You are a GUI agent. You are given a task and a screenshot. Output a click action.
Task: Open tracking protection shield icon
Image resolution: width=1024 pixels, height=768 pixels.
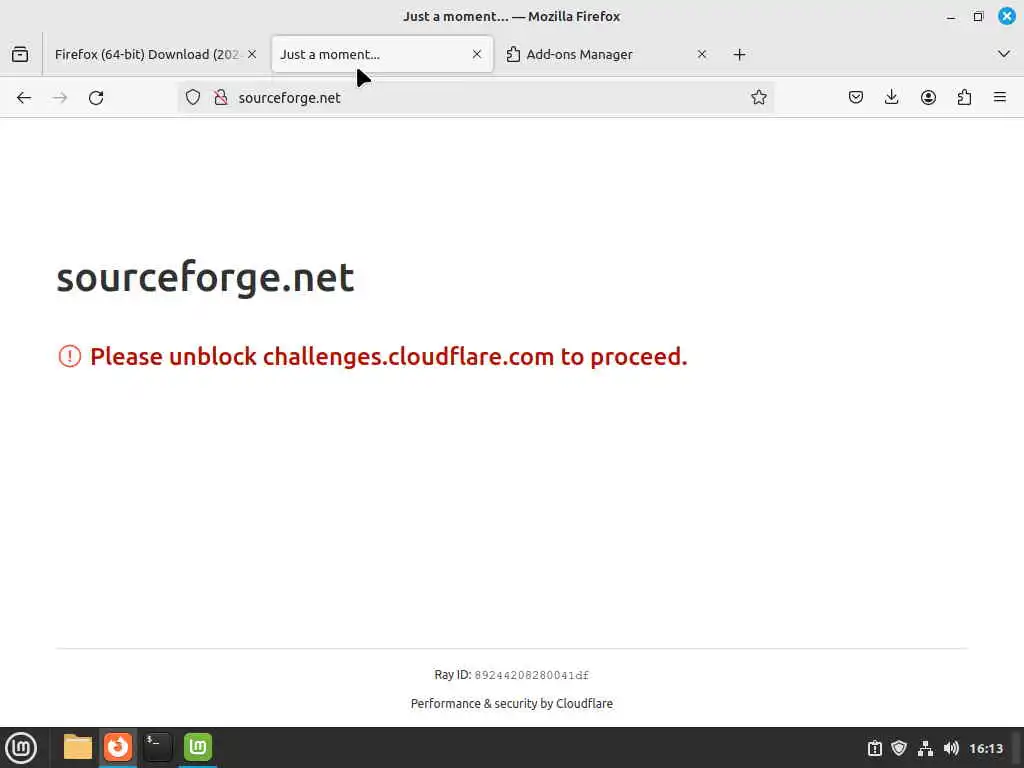tap(193, 97)
